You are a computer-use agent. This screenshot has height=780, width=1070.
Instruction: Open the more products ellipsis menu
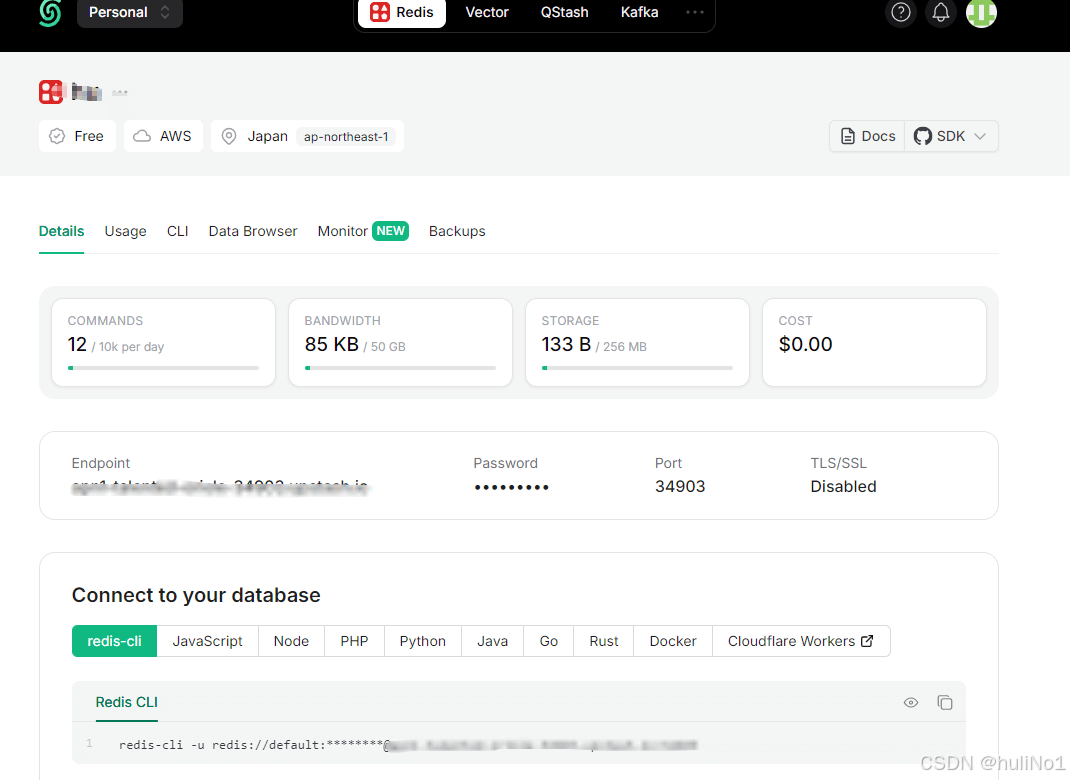point(695,12)
